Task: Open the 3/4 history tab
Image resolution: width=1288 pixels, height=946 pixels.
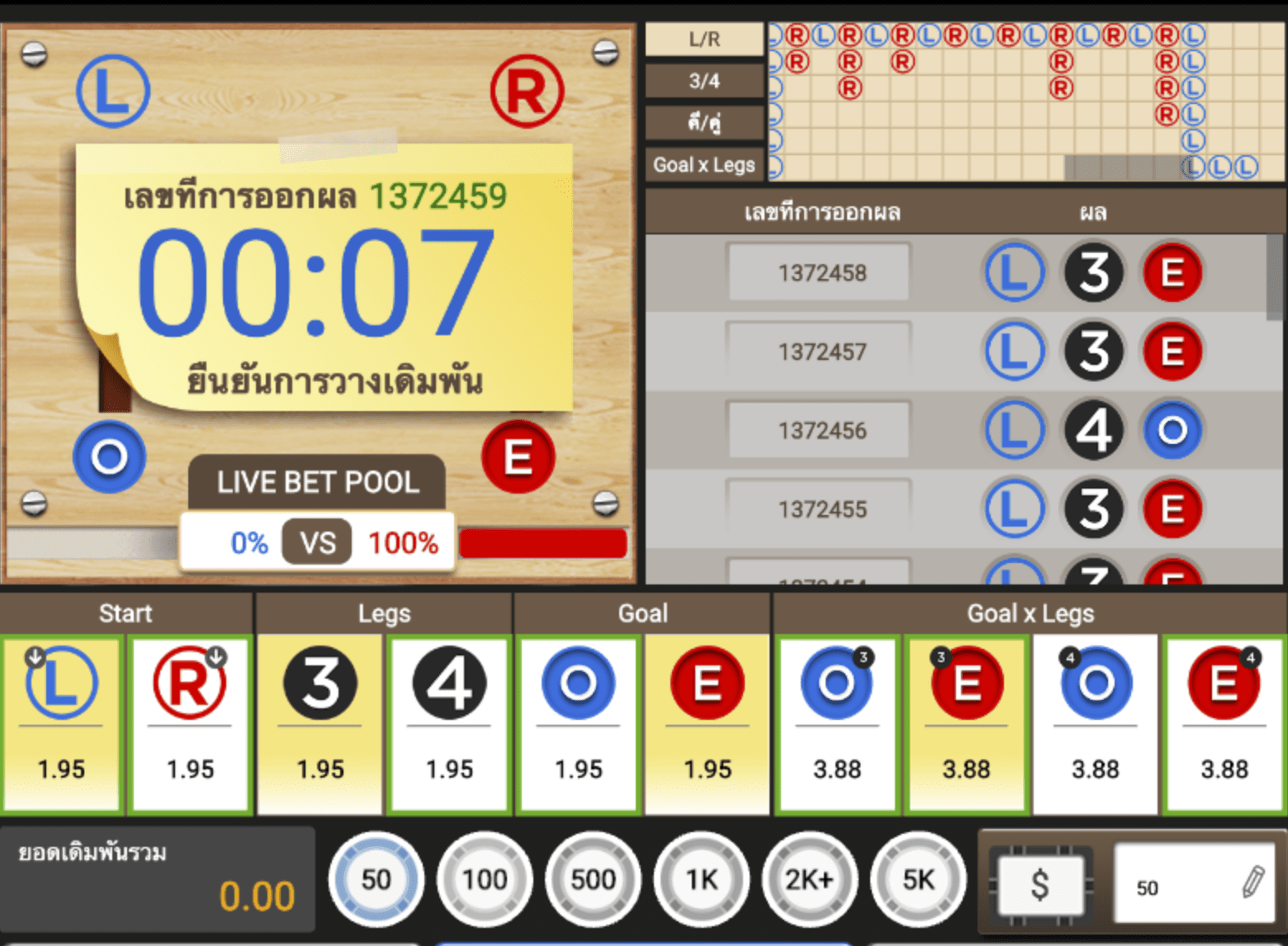Action: point(704,81)
